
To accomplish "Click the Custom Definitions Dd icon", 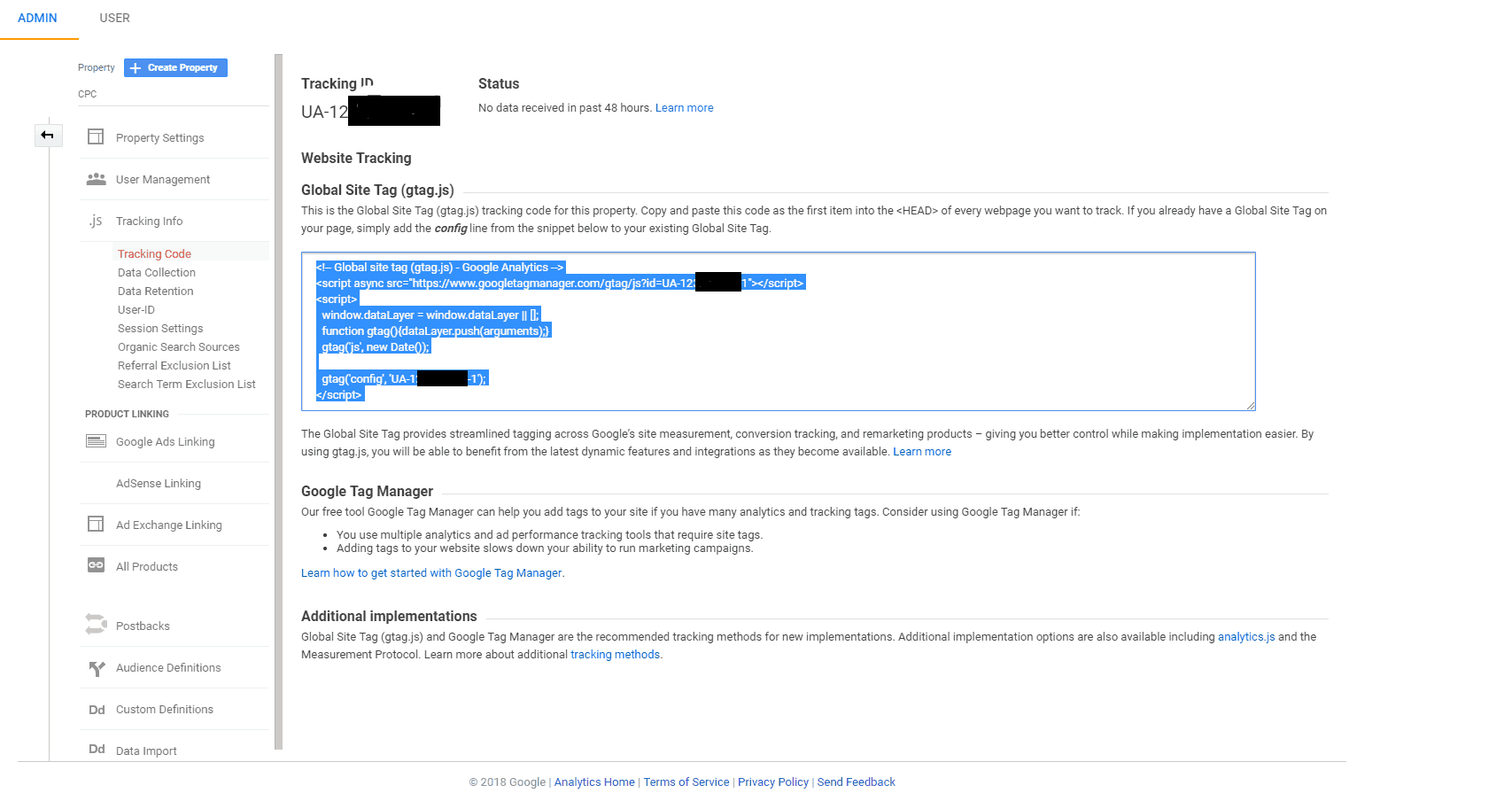I will coord(97,710).
